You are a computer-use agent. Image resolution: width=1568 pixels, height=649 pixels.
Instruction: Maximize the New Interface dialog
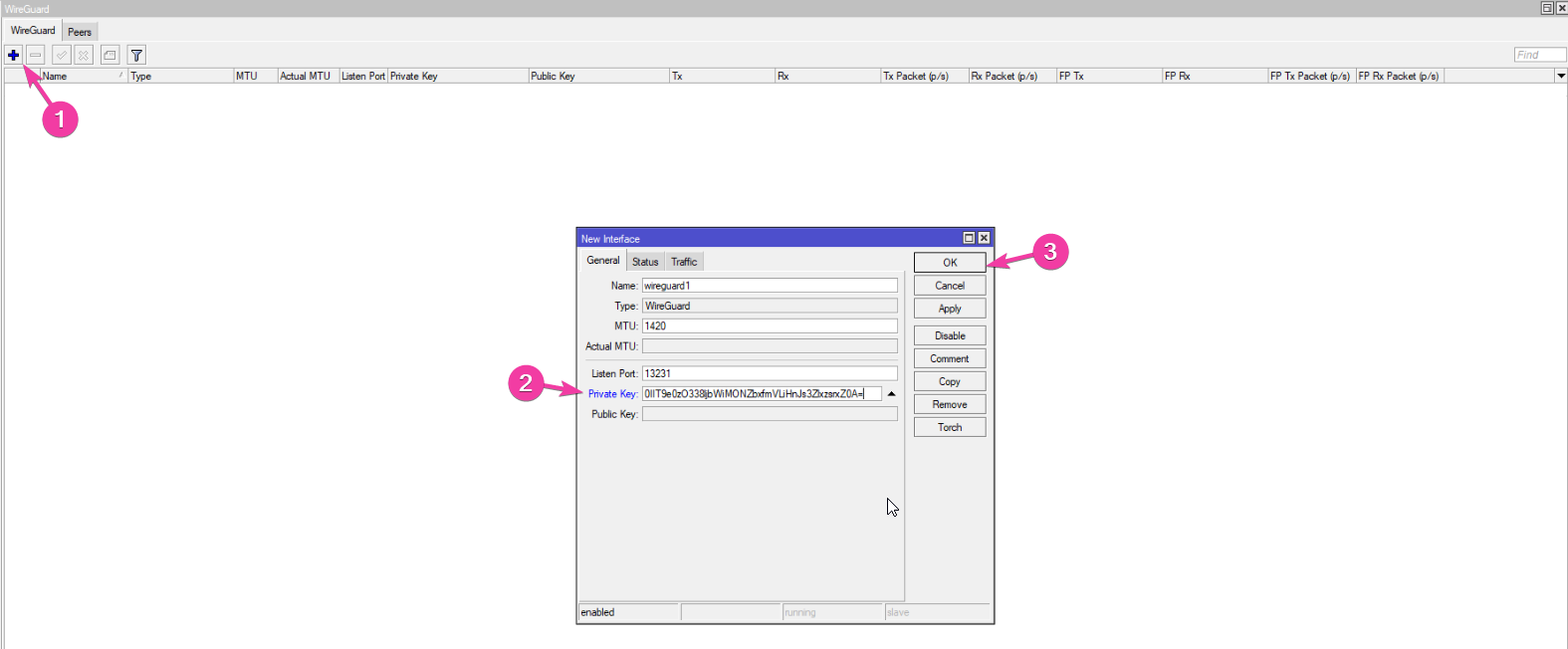point(969,238)
